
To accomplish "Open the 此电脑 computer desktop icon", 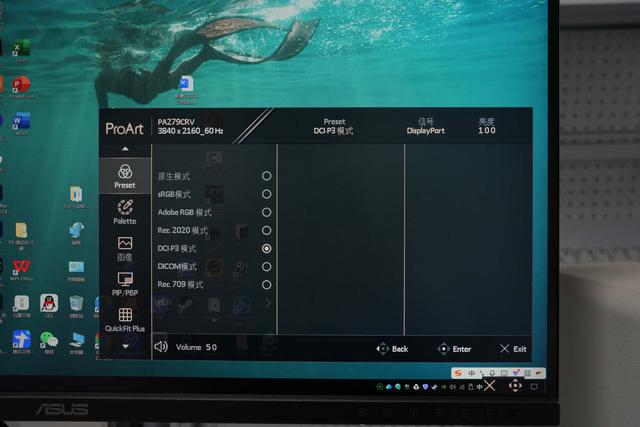I will 76,341.
